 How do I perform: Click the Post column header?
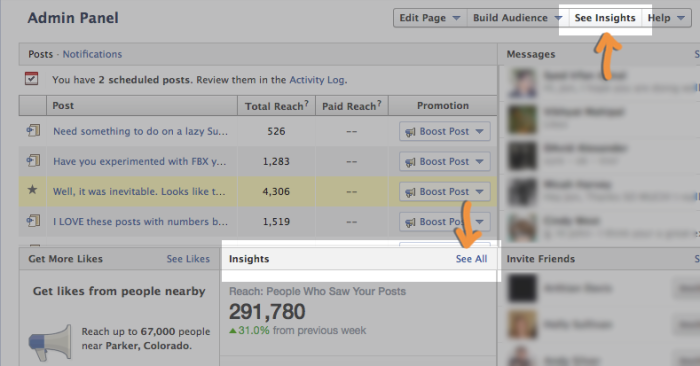click(x=142, y=106)
